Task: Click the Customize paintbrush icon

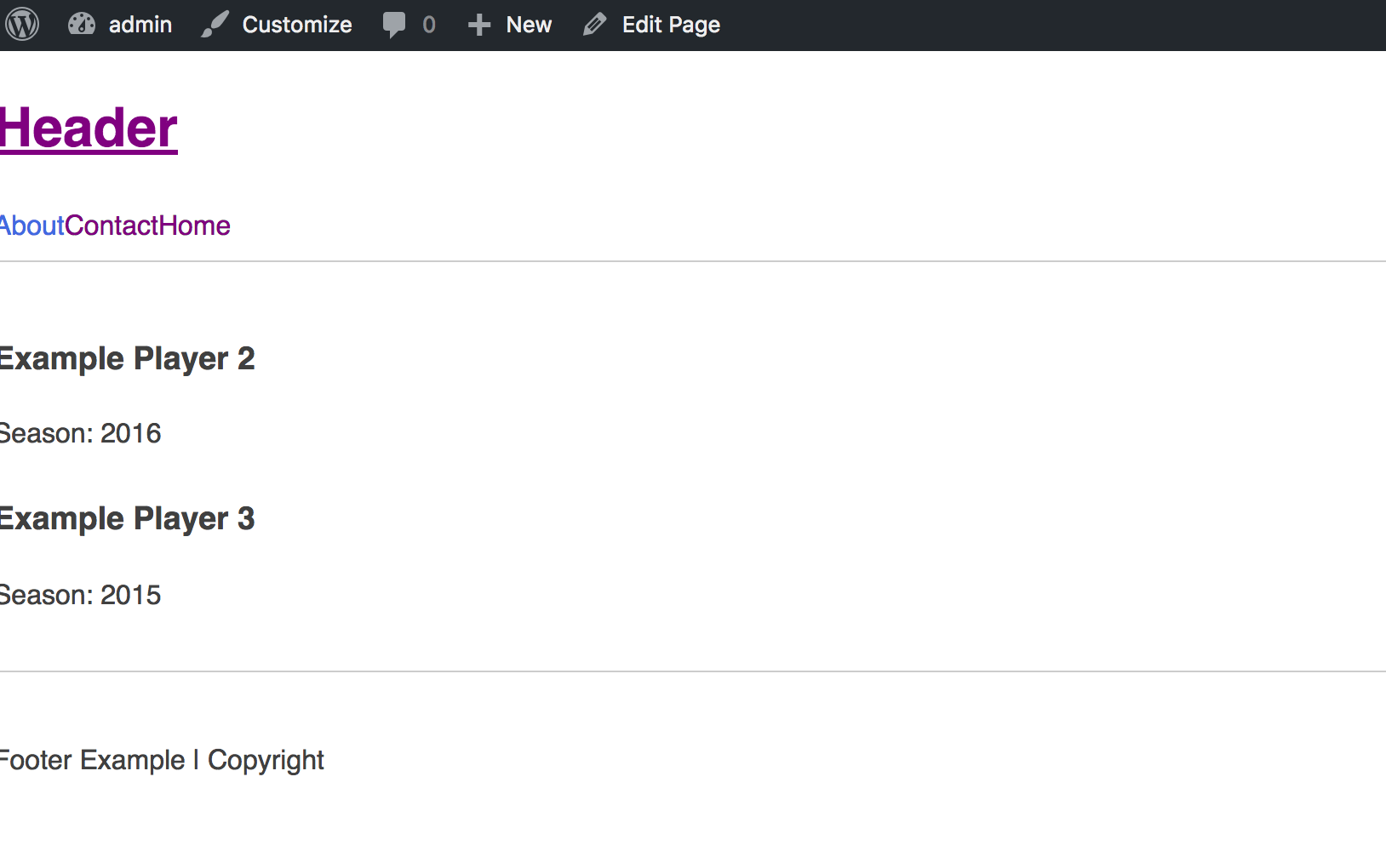Action: click(215, 25)
